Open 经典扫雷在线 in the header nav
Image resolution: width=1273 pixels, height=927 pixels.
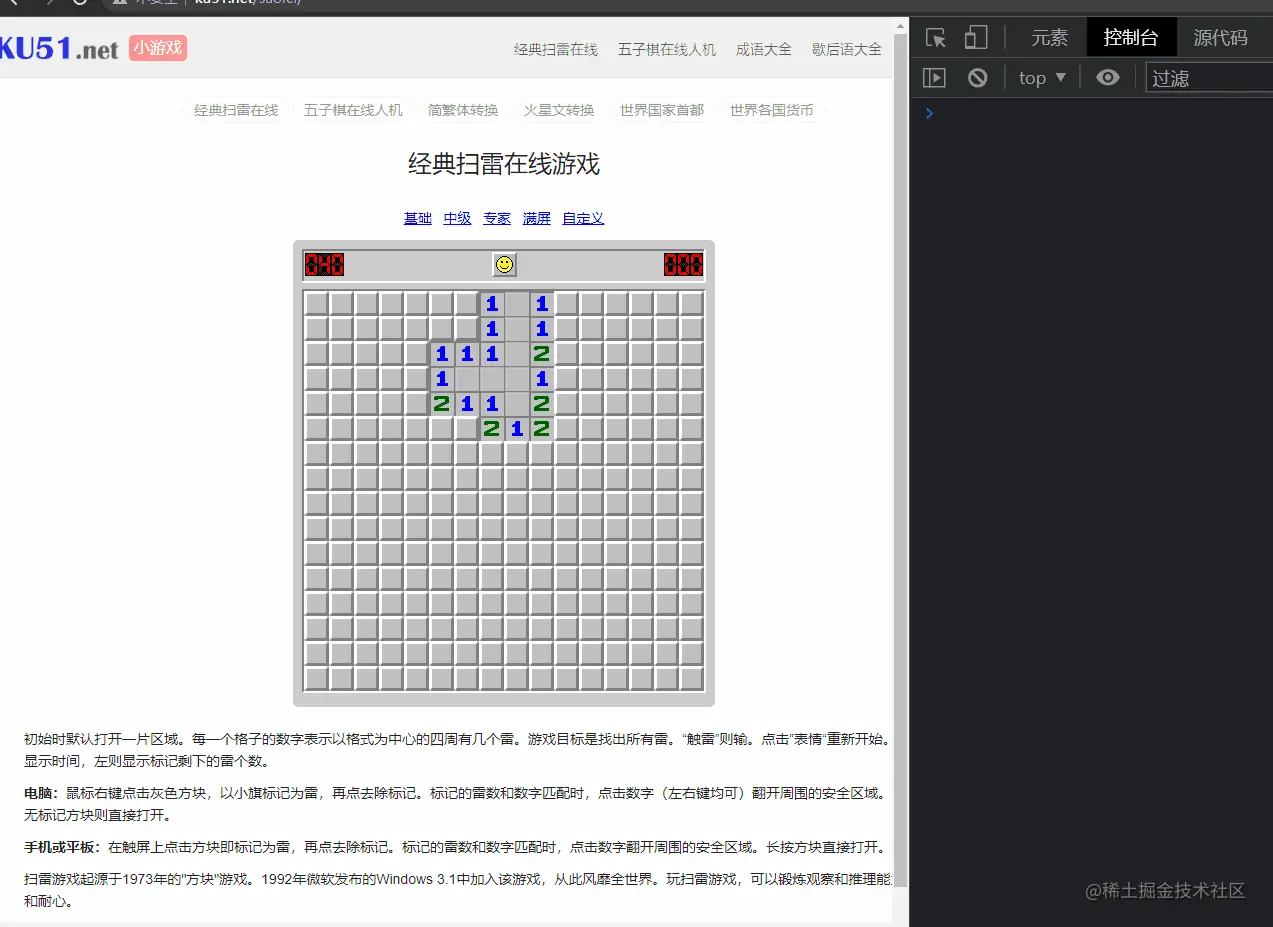[556, 49]
